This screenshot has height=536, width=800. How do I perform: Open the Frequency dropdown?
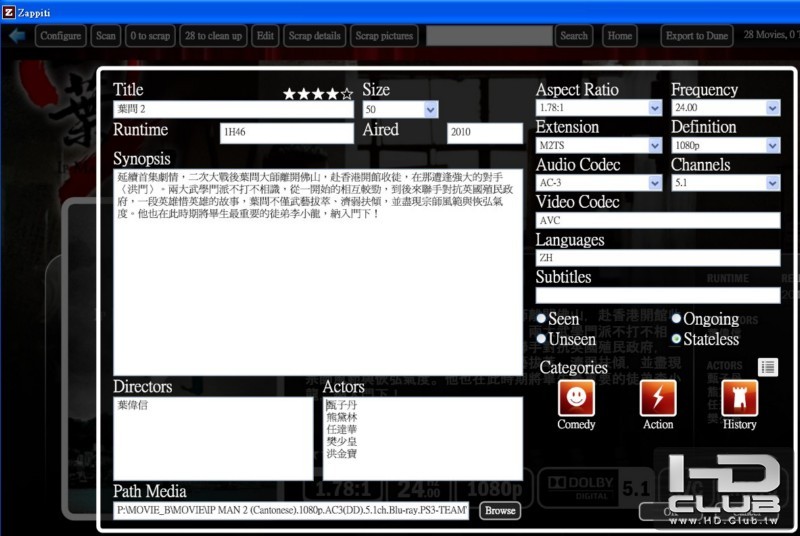click(x=772, y=108)
